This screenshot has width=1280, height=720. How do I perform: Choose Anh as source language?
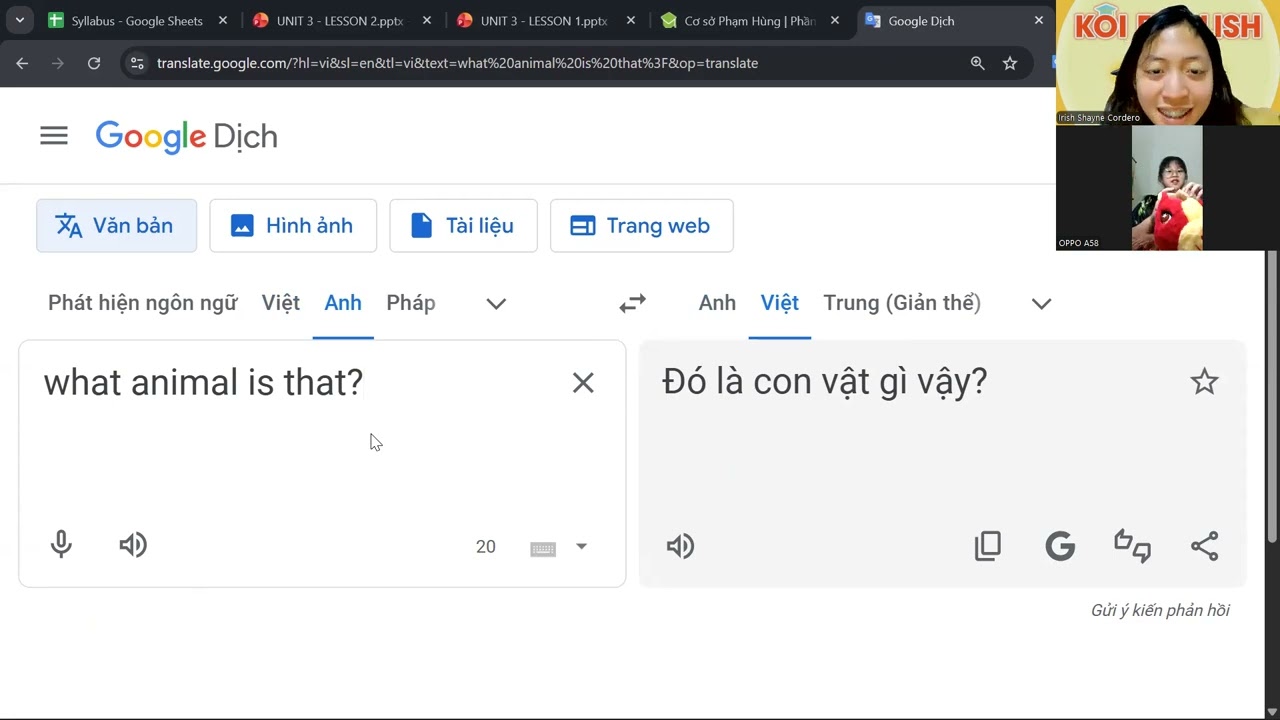coord(343,303)
